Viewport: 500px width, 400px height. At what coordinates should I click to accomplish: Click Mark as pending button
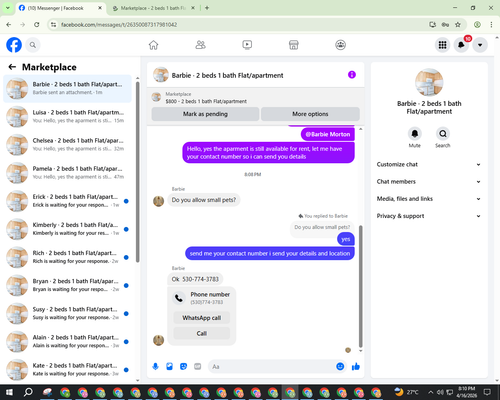[x=205, y=114]
